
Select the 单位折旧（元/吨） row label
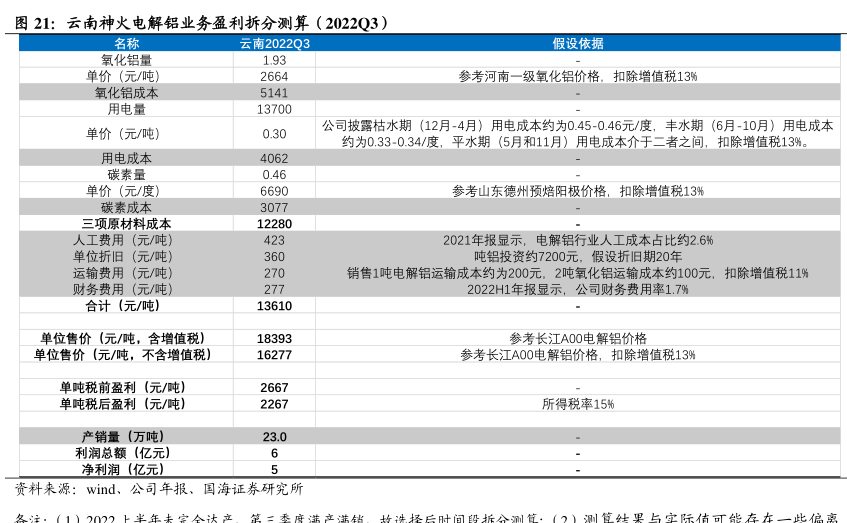coord(126,256)
